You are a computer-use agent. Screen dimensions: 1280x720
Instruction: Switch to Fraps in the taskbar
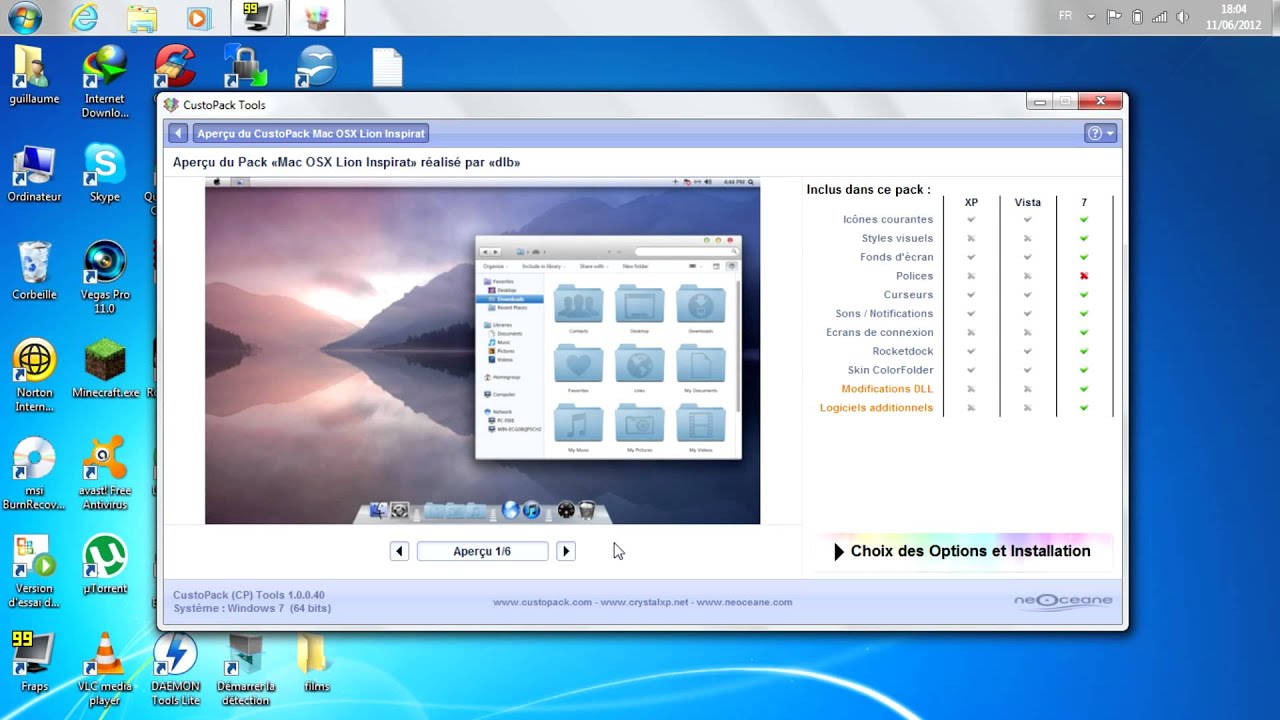[x=257, y=17]
